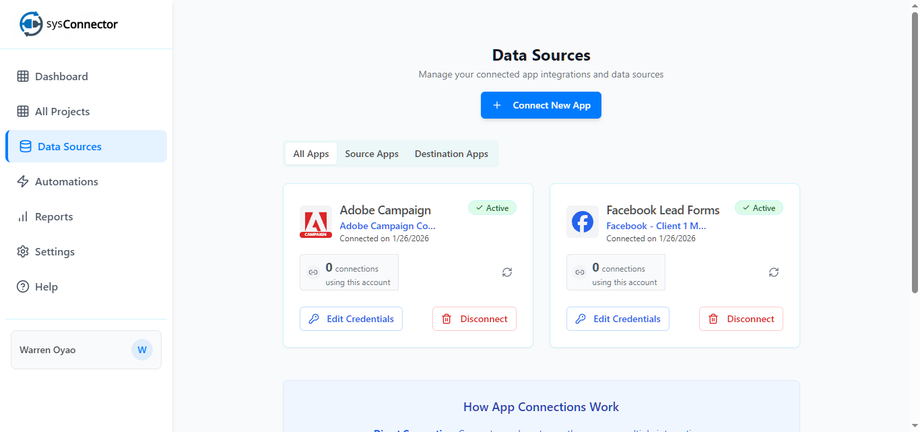Open the Reports page

(54, 217)
